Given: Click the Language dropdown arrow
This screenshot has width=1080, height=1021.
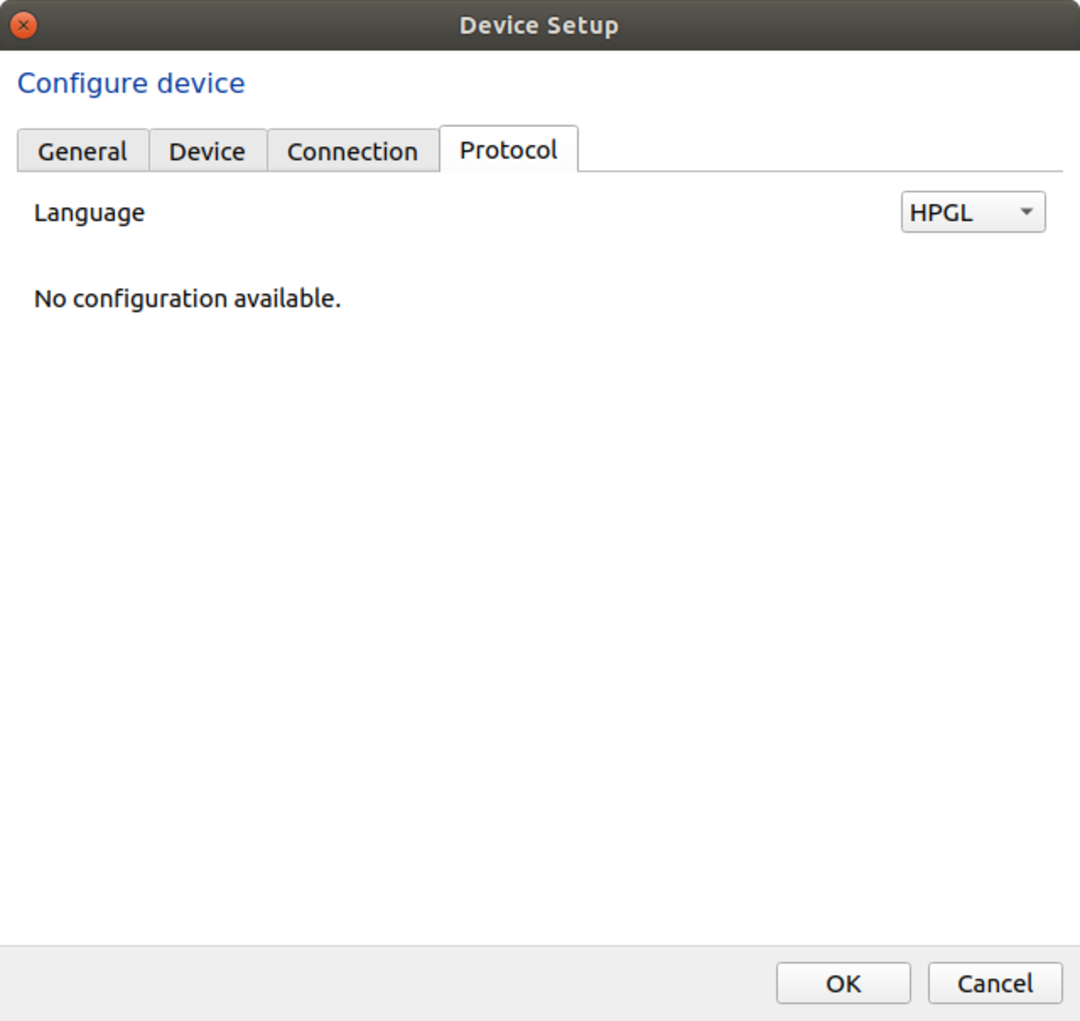Looking at the screenshot, I should click(x=1026, y=212).
